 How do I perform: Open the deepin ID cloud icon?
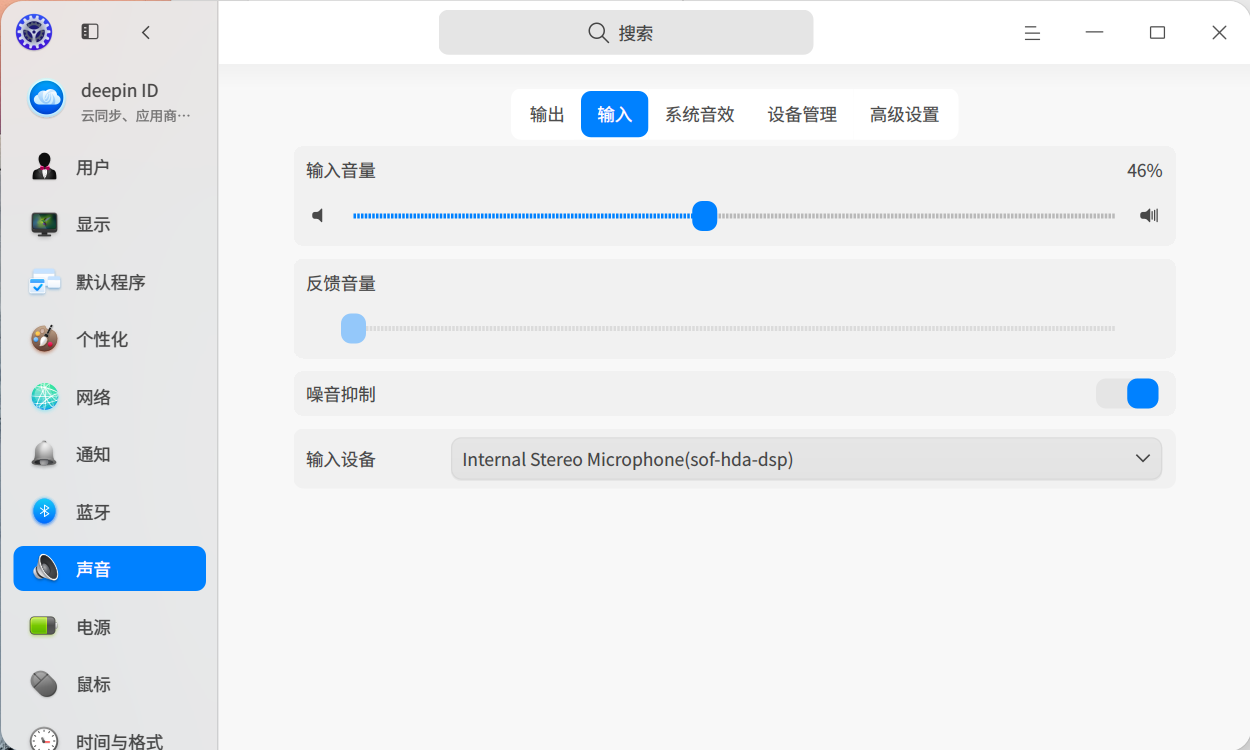47,98
